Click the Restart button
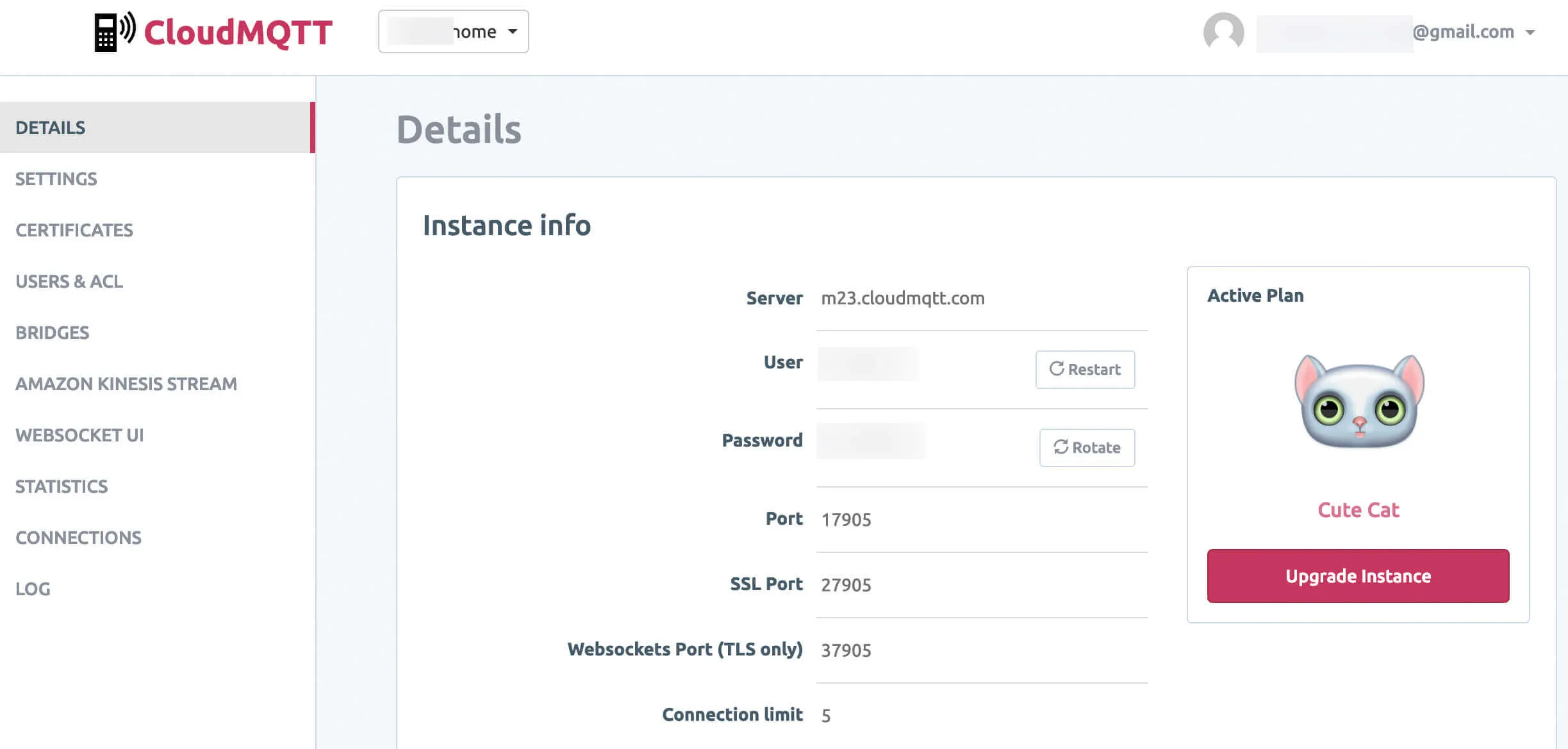The height and width of the screenshot is (749, 1568). pos(1085,370)
